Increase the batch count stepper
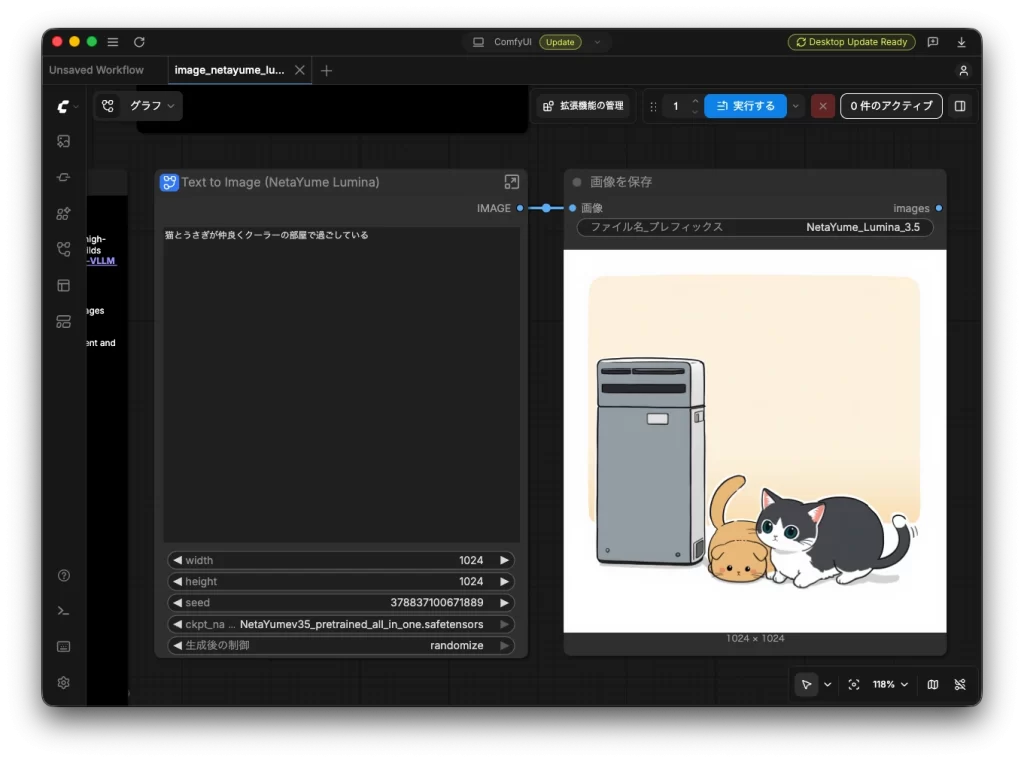The height and width of the screenshot is (762, 1024). click(x=695, y=101)
